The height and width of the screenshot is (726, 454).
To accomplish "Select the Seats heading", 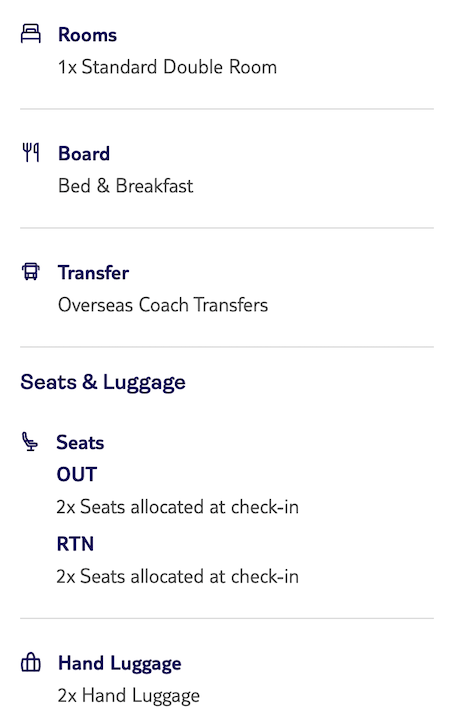I will coord(80,443).
